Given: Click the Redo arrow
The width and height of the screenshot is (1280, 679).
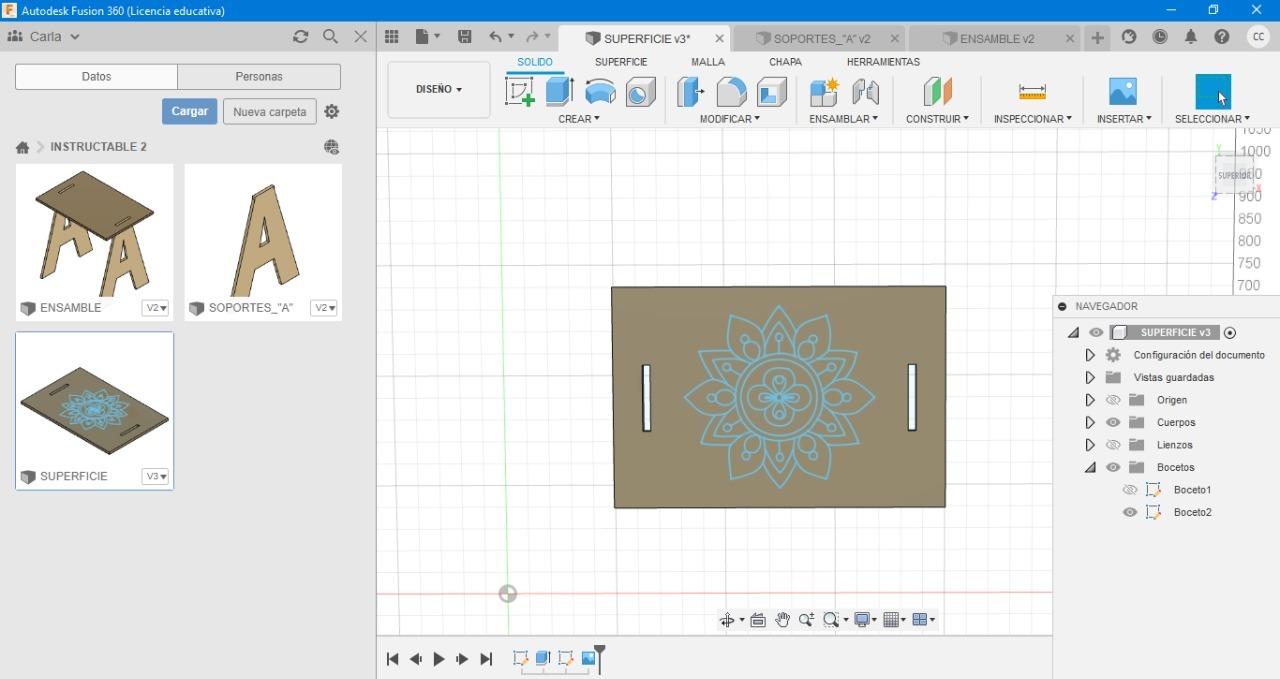Looking at the screenshot, I should click(x=533, y=36).
